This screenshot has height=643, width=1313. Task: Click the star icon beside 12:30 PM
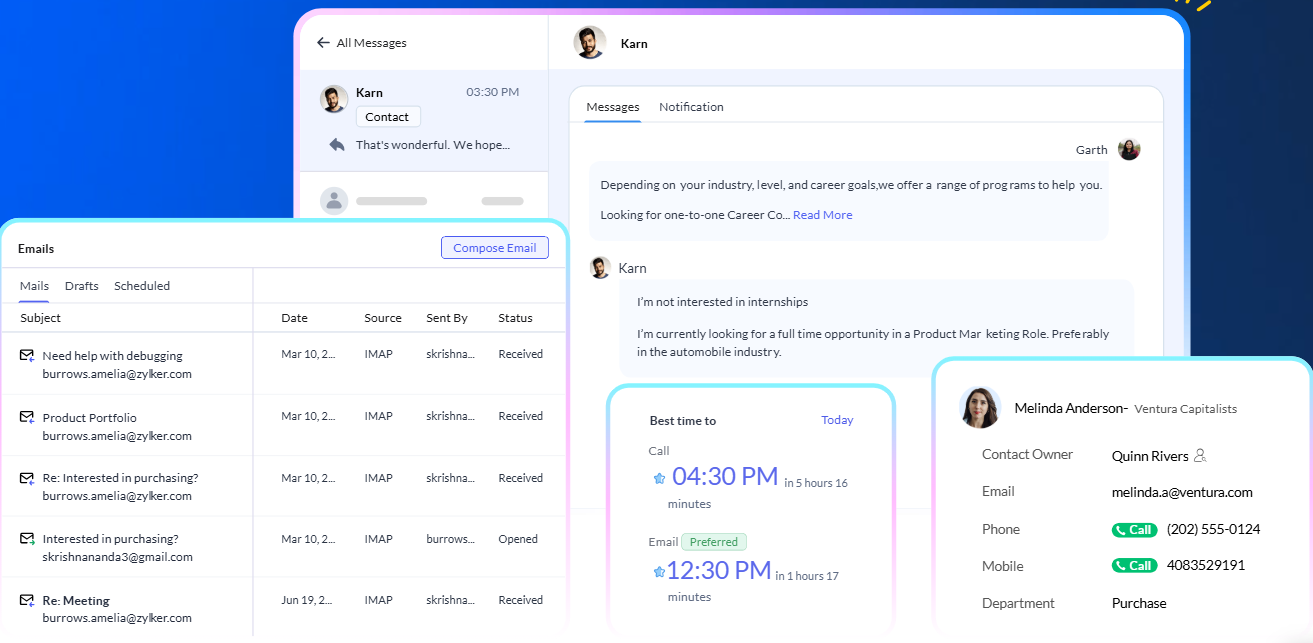coord(659,572)
